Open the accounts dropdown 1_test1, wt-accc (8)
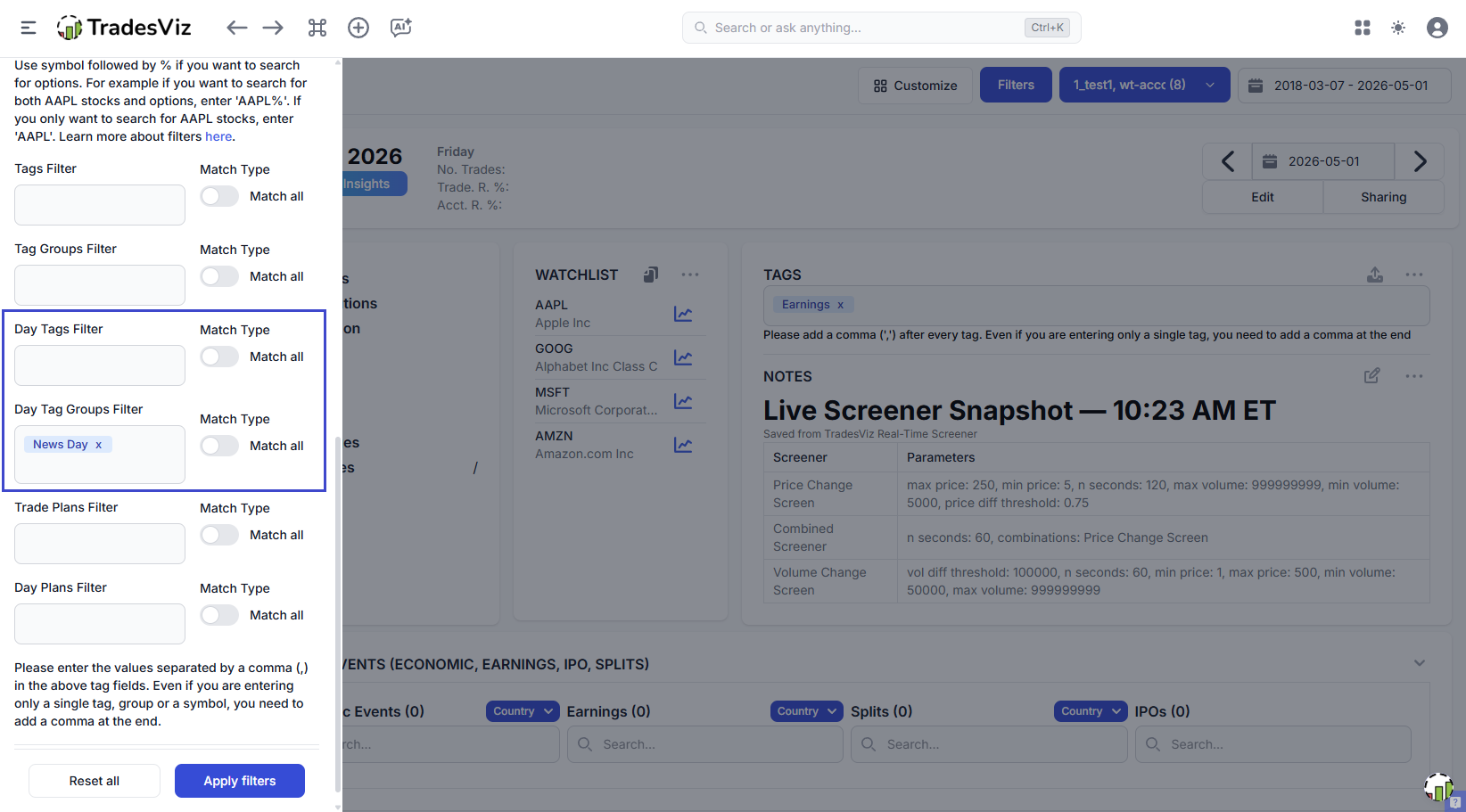The width and height of the screenshot is (1466, 812). [x=1145, y=85]
